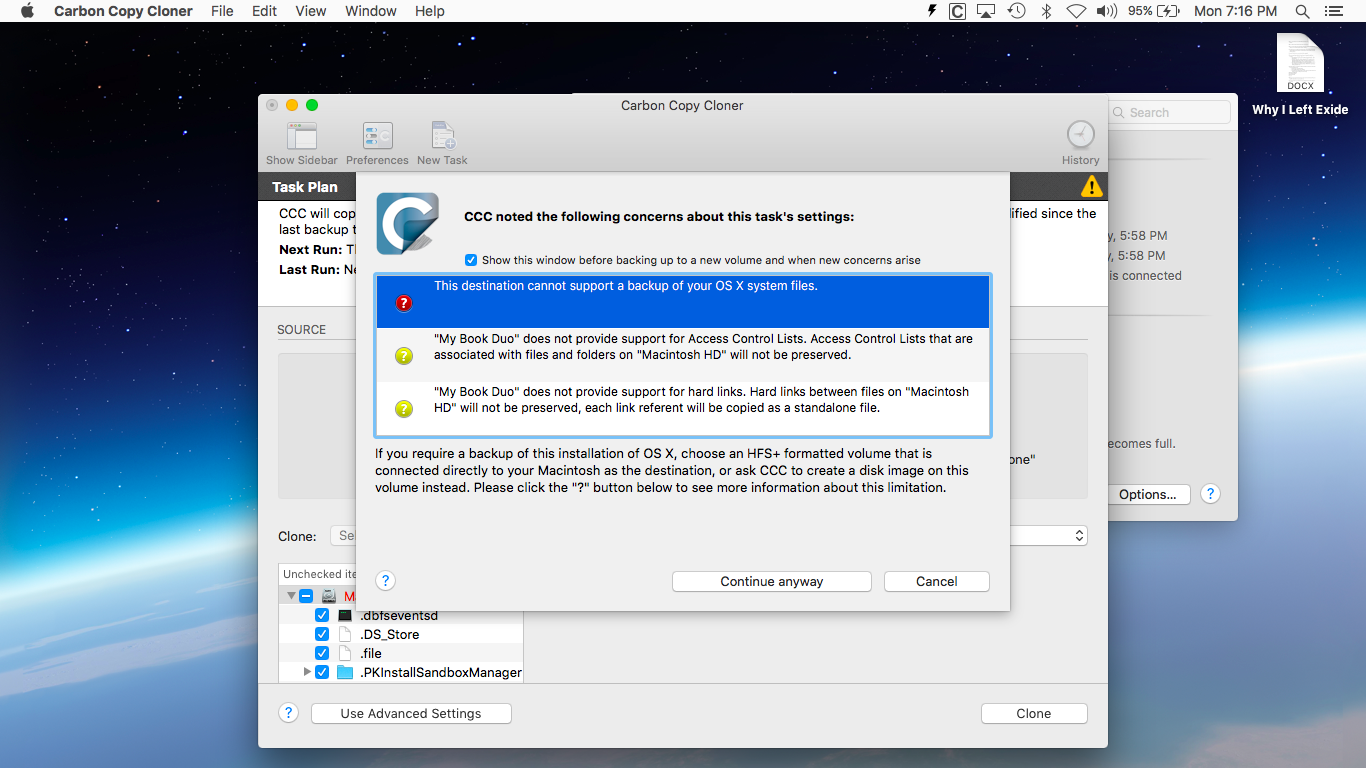This screenshot has height=768, width=1366.
Task: Create a New Task from toolbar
Action: [x=442, y=136]
